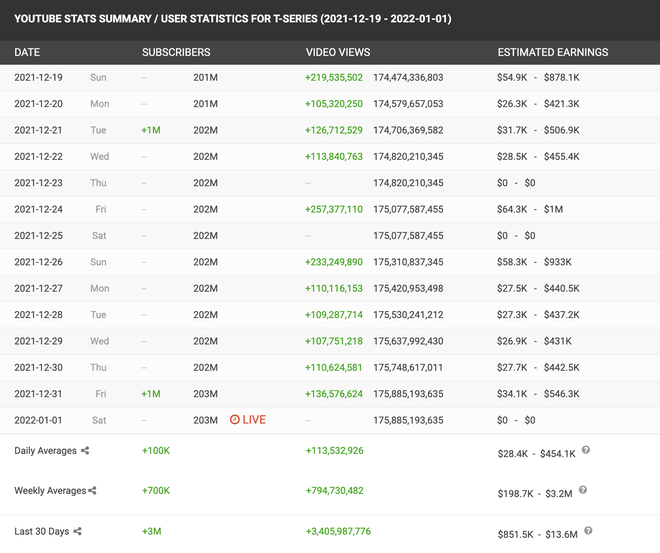The image size is (660, 553).
Task: Click views gain +136,576,624
Action: tap(334, 394)
